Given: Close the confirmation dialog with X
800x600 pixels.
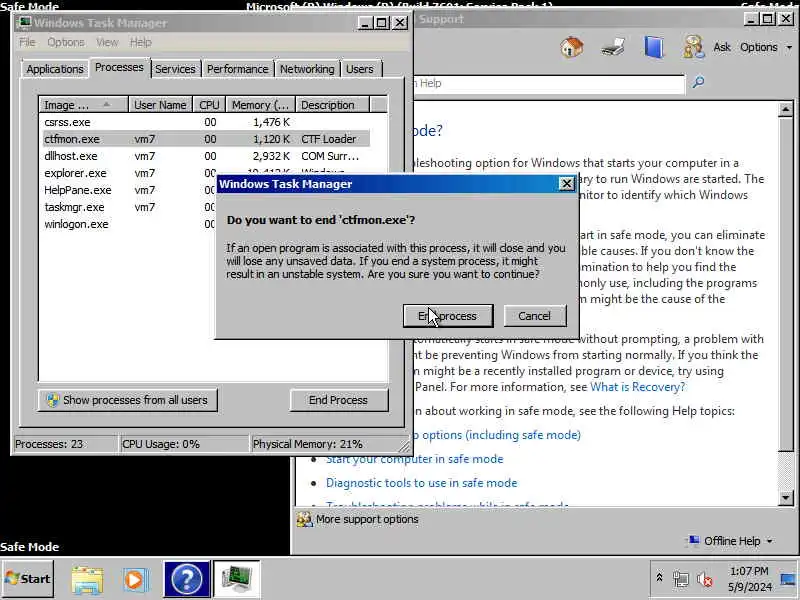Looking at the screenshot, I should tap(566, 184).
